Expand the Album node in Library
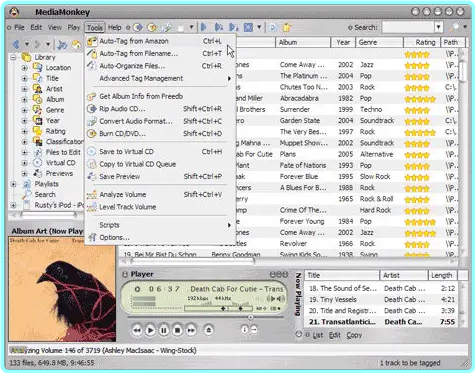This screenshot has width=475, height=373. pyautogui.click(x=24, y=99)
